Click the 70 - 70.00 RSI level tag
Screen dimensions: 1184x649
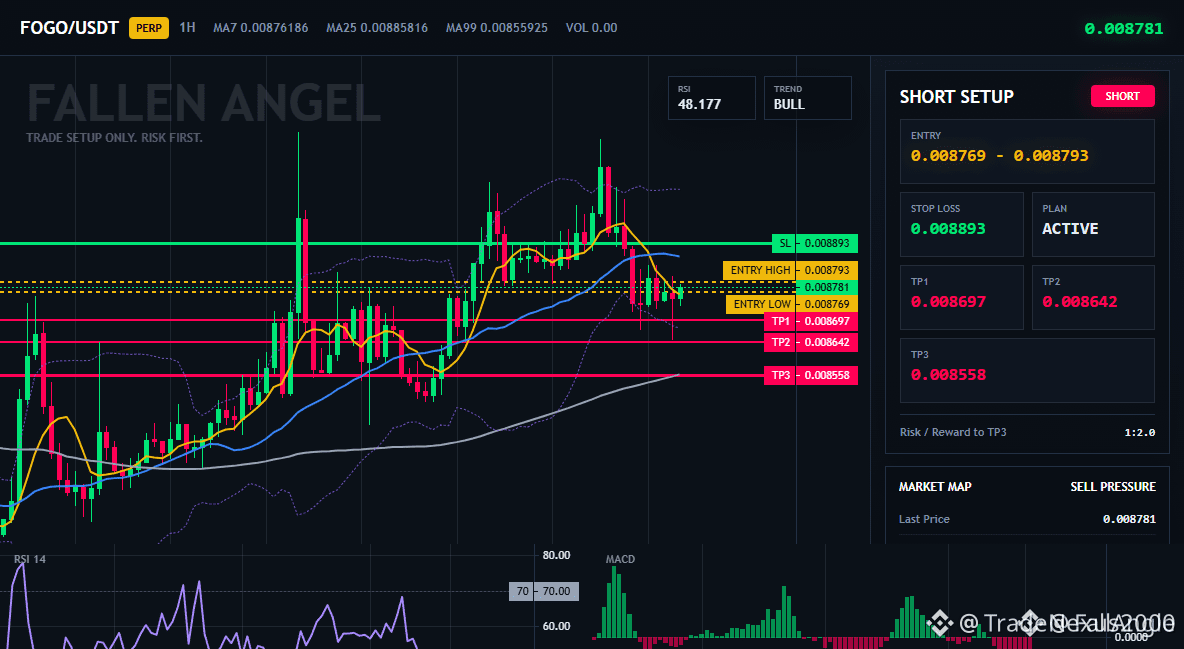click(x=544, y=592)
